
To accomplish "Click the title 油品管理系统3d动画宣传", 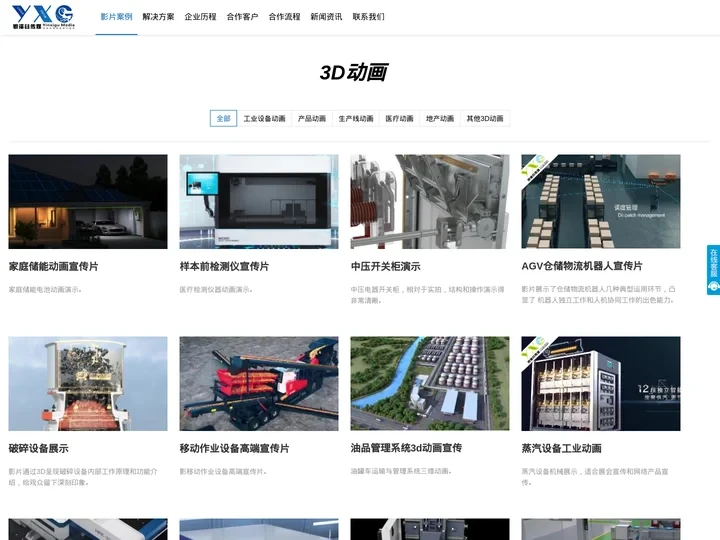I will 406,448.
